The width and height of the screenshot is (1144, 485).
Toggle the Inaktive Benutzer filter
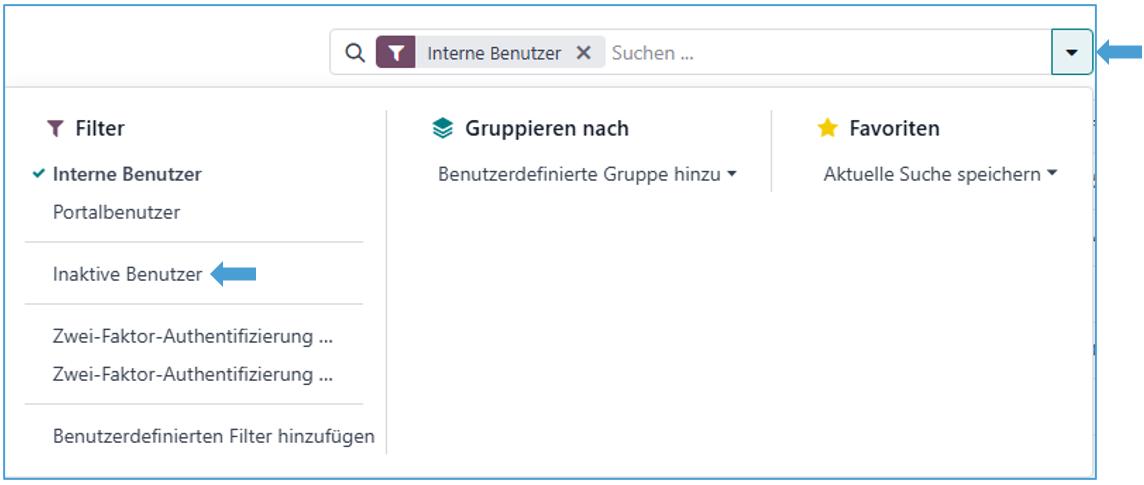pos(127,274)
